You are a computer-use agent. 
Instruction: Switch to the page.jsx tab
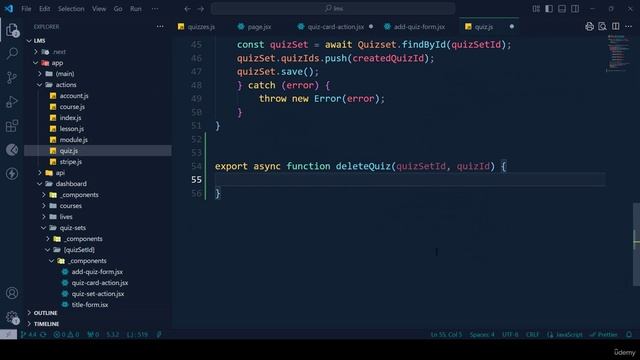pos(259,27)
